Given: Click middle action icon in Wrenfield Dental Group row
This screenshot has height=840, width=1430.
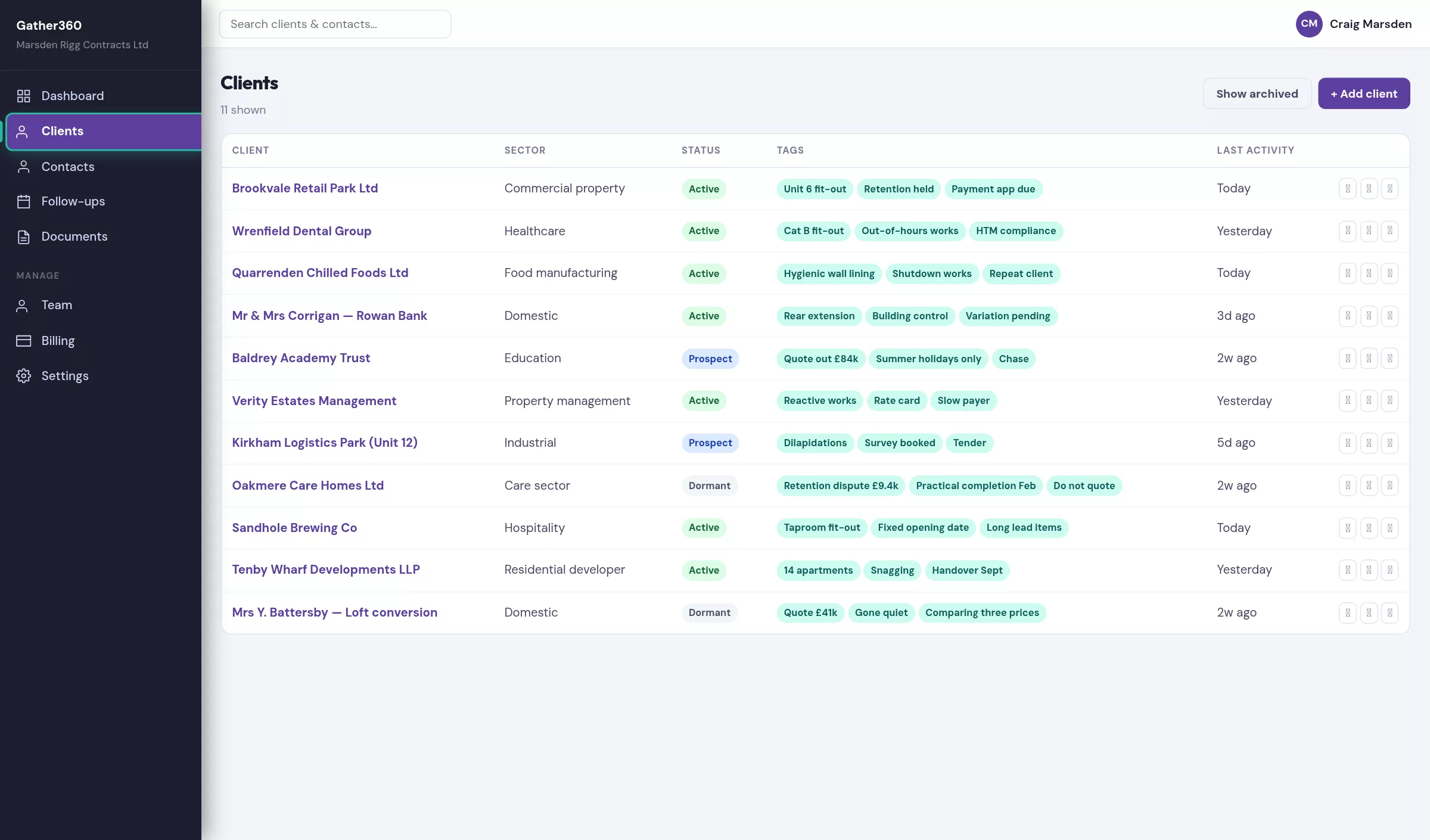Looking at the screenshot, I should [1369, 231].
